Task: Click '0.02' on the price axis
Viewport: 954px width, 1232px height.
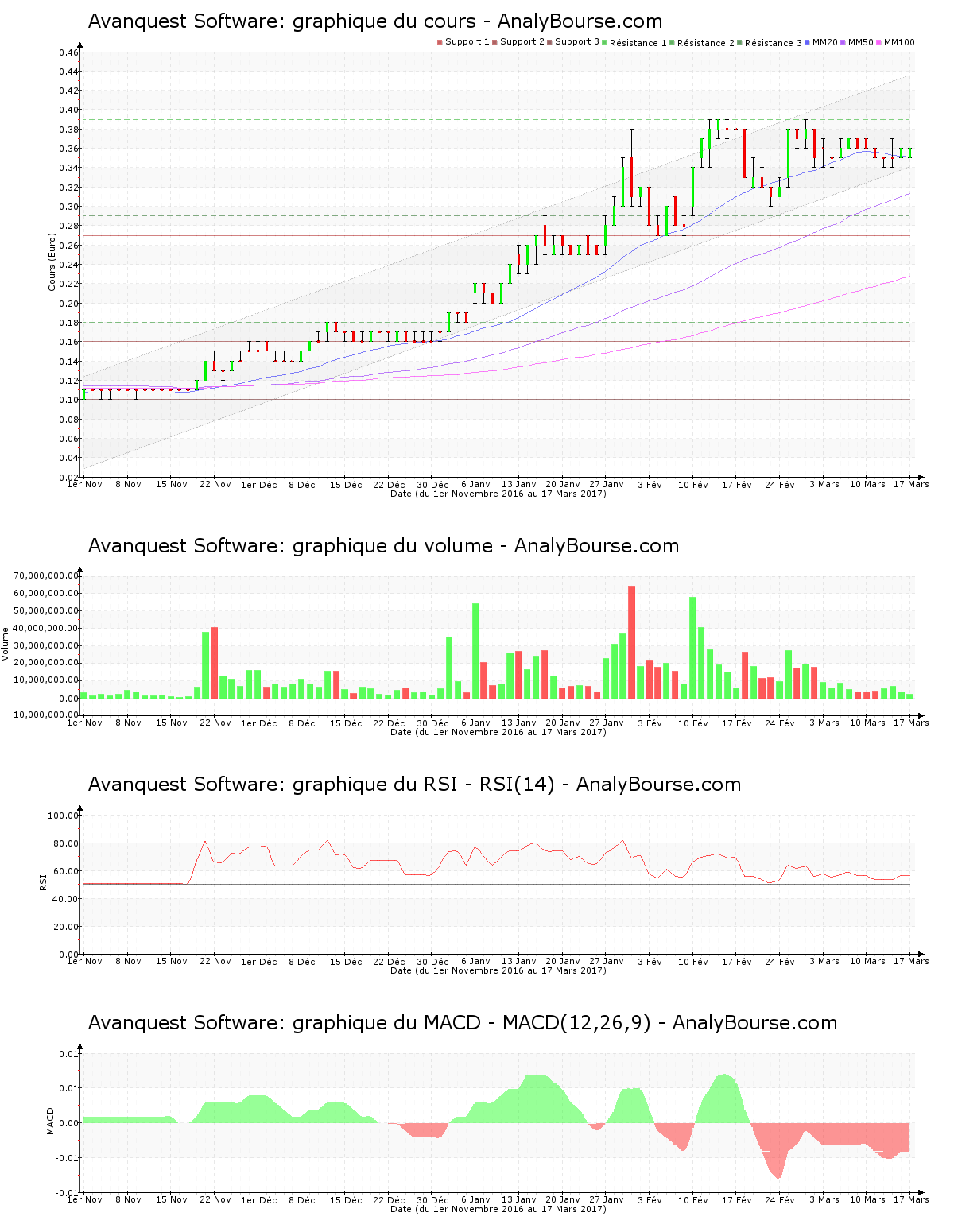Action: [x=68, y=477]
